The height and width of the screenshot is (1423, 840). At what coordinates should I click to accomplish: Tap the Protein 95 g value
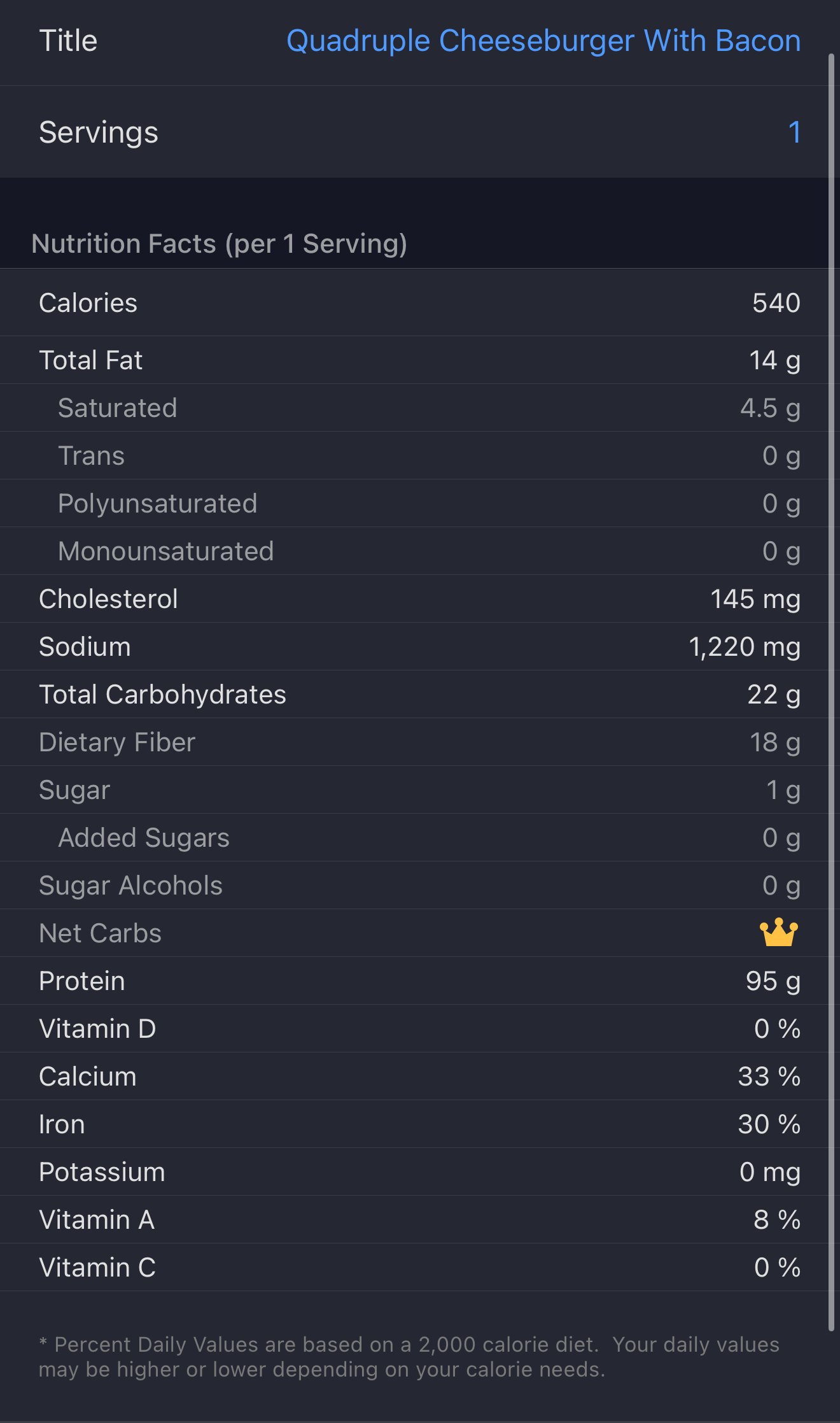[x=773, y=981]
